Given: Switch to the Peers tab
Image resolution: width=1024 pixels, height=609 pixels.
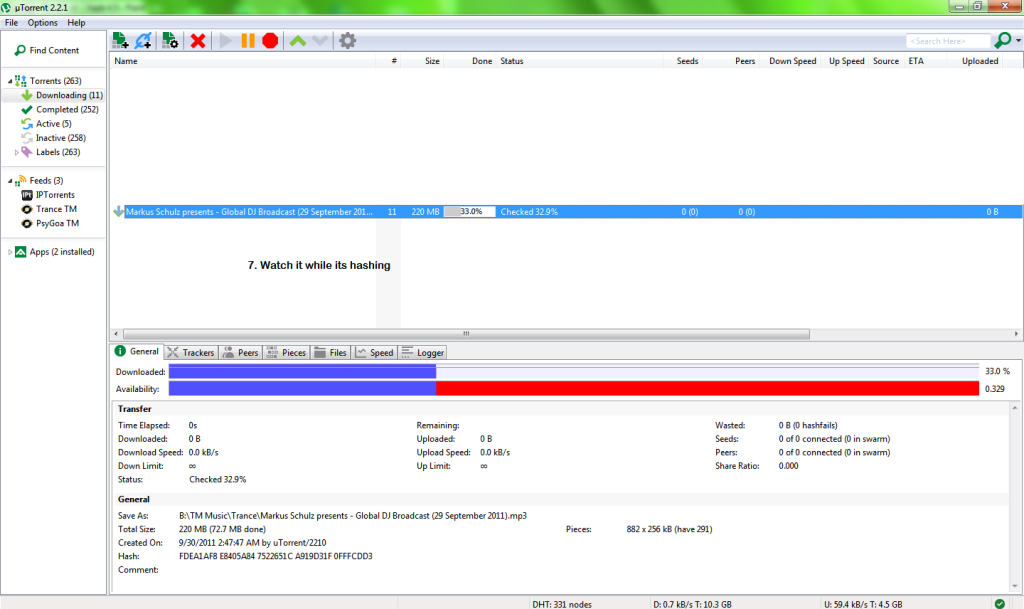Looking at the screenshot, I should click(x=240, y=352).
